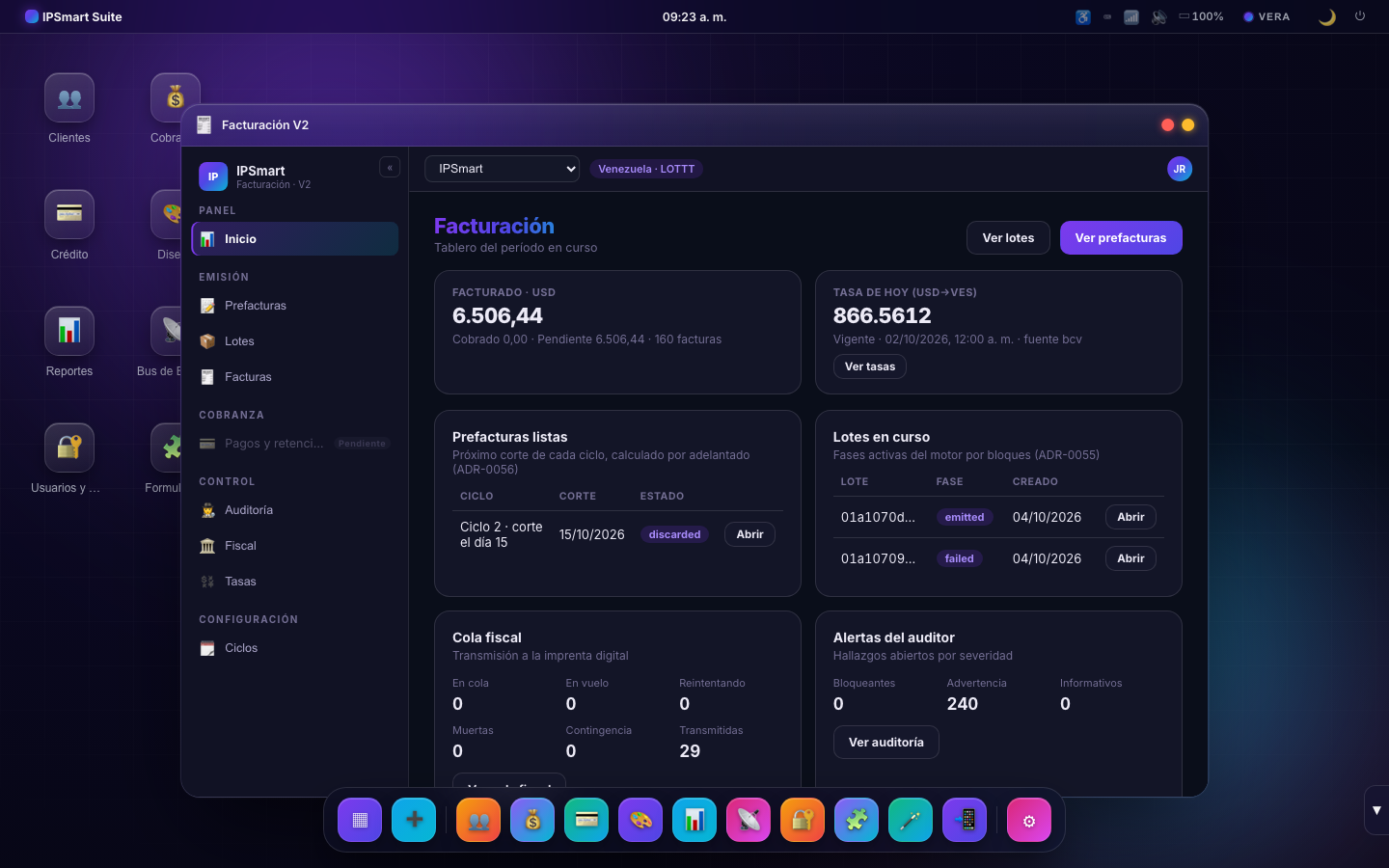The height and width of the screenshot is (868, 1389).
Task: Click the app grid launcher in dock
Action: 360,820
